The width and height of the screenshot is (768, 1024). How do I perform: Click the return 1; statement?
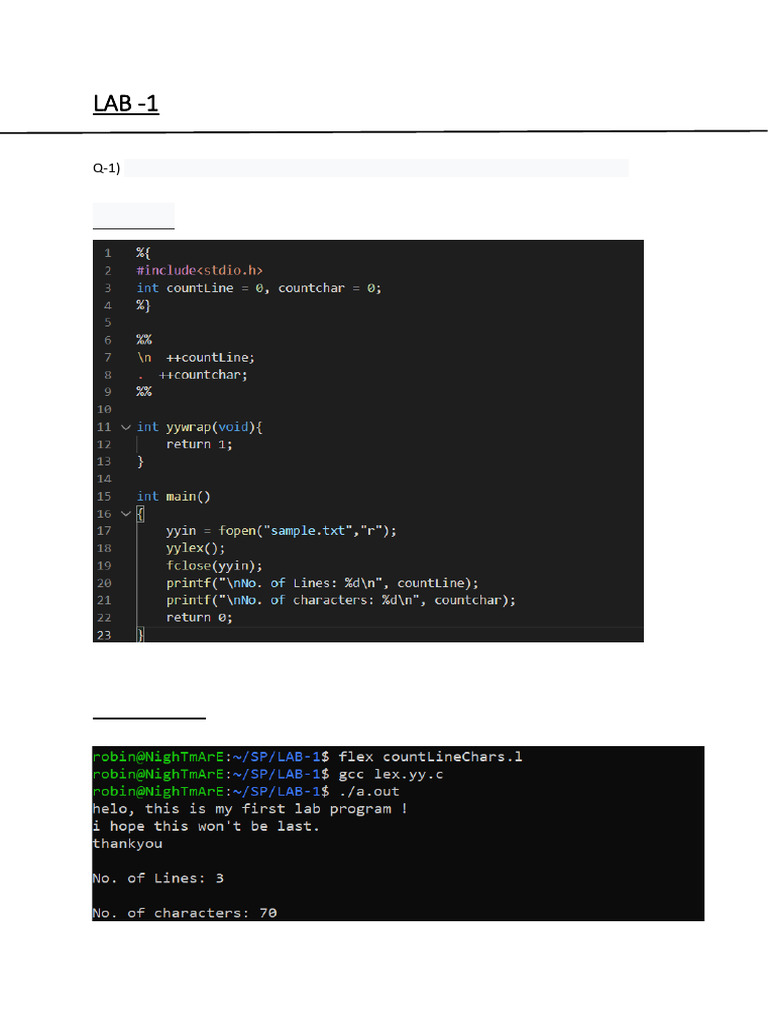199,445
